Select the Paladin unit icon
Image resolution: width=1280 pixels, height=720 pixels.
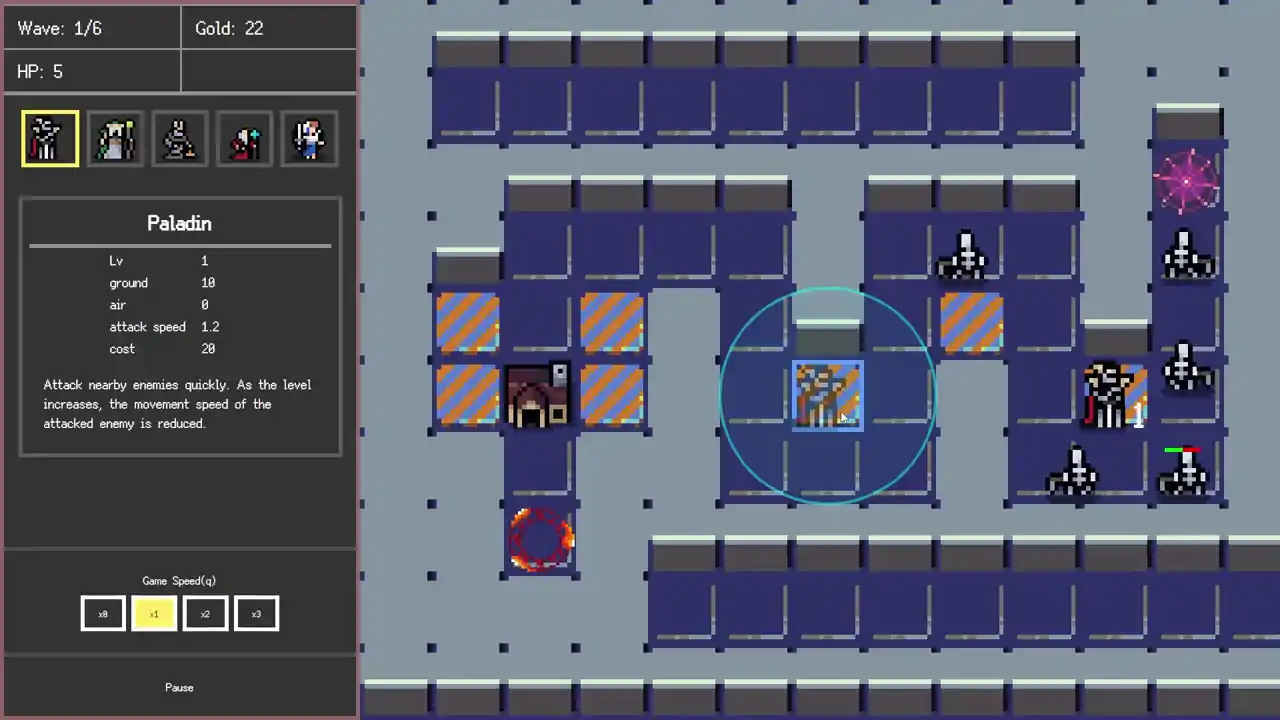pos(50,138)
